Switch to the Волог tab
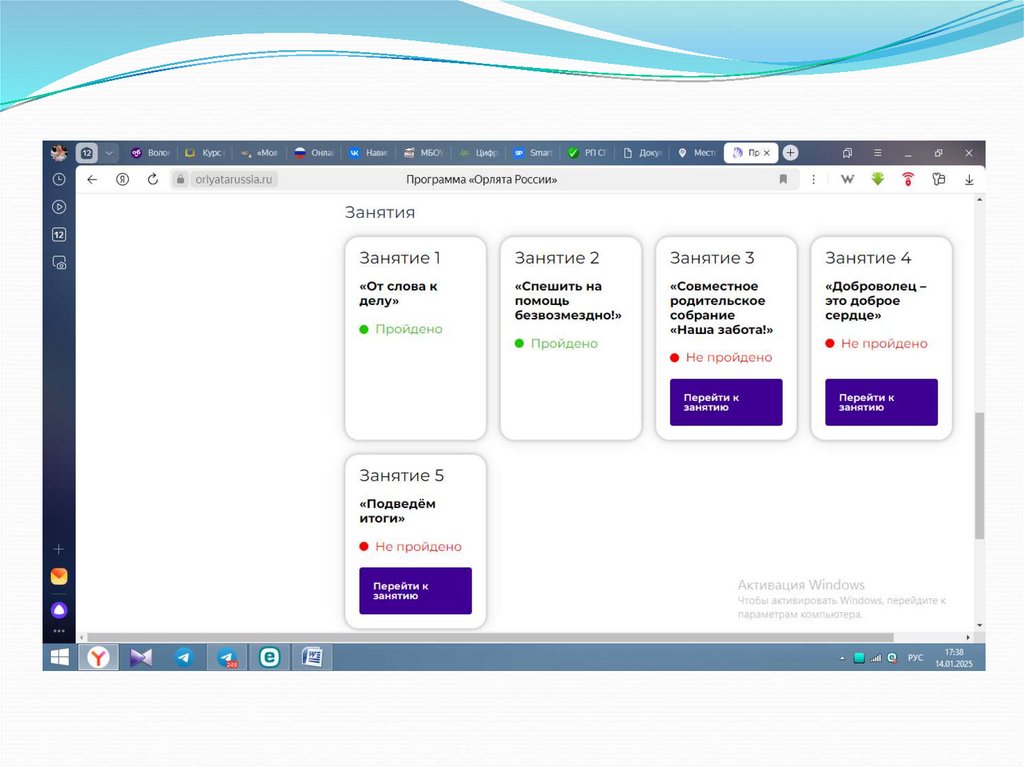1024x767 pixels. (150, 153)
